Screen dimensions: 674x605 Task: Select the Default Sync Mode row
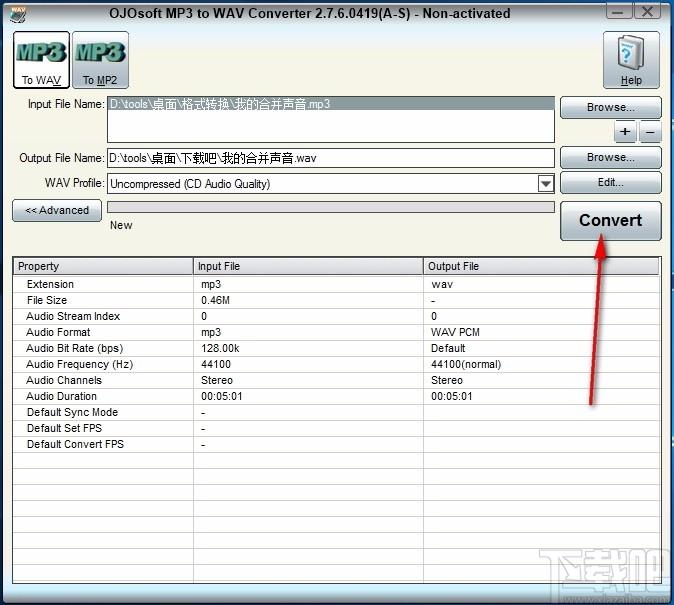(337, 412)
